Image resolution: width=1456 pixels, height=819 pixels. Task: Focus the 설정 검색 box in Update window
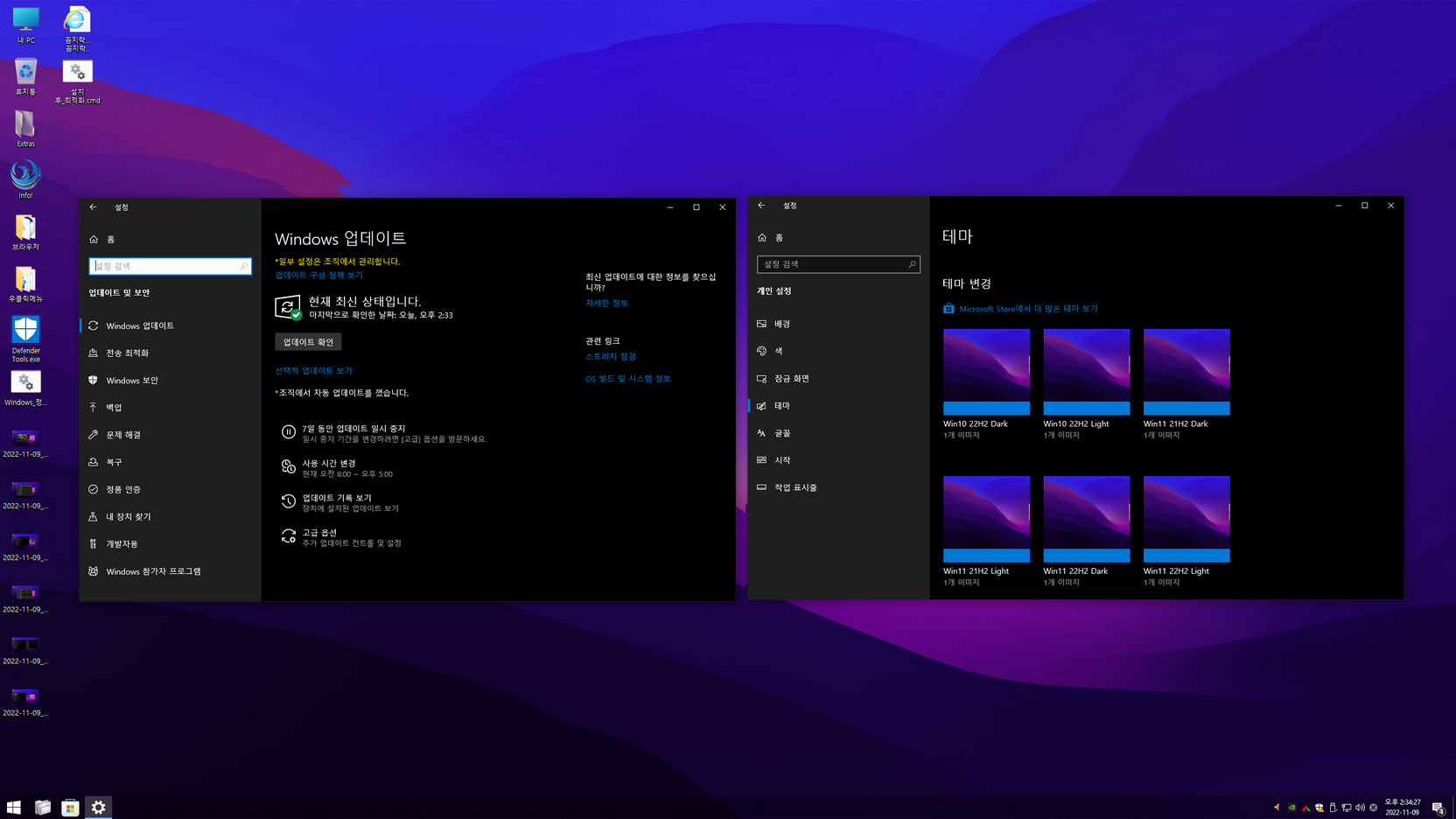[x=170, y=266]
